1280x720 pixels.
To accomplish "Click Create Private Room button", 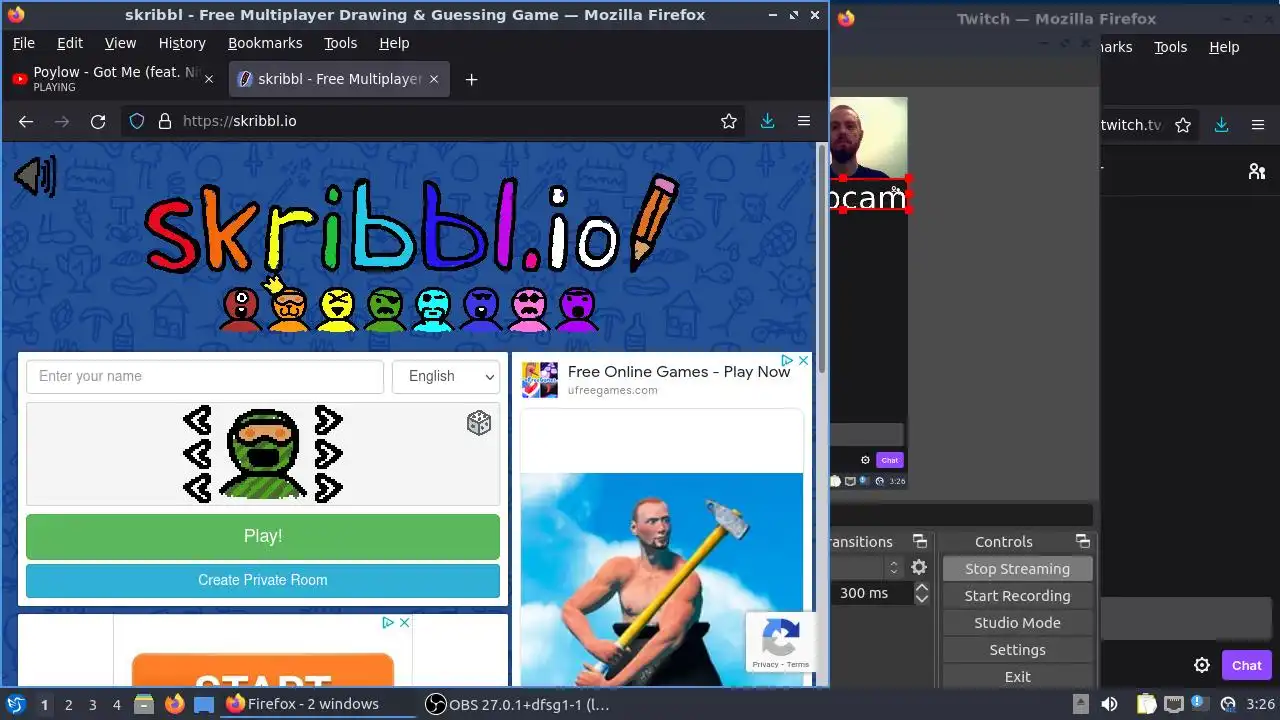I will pos(263,580).
